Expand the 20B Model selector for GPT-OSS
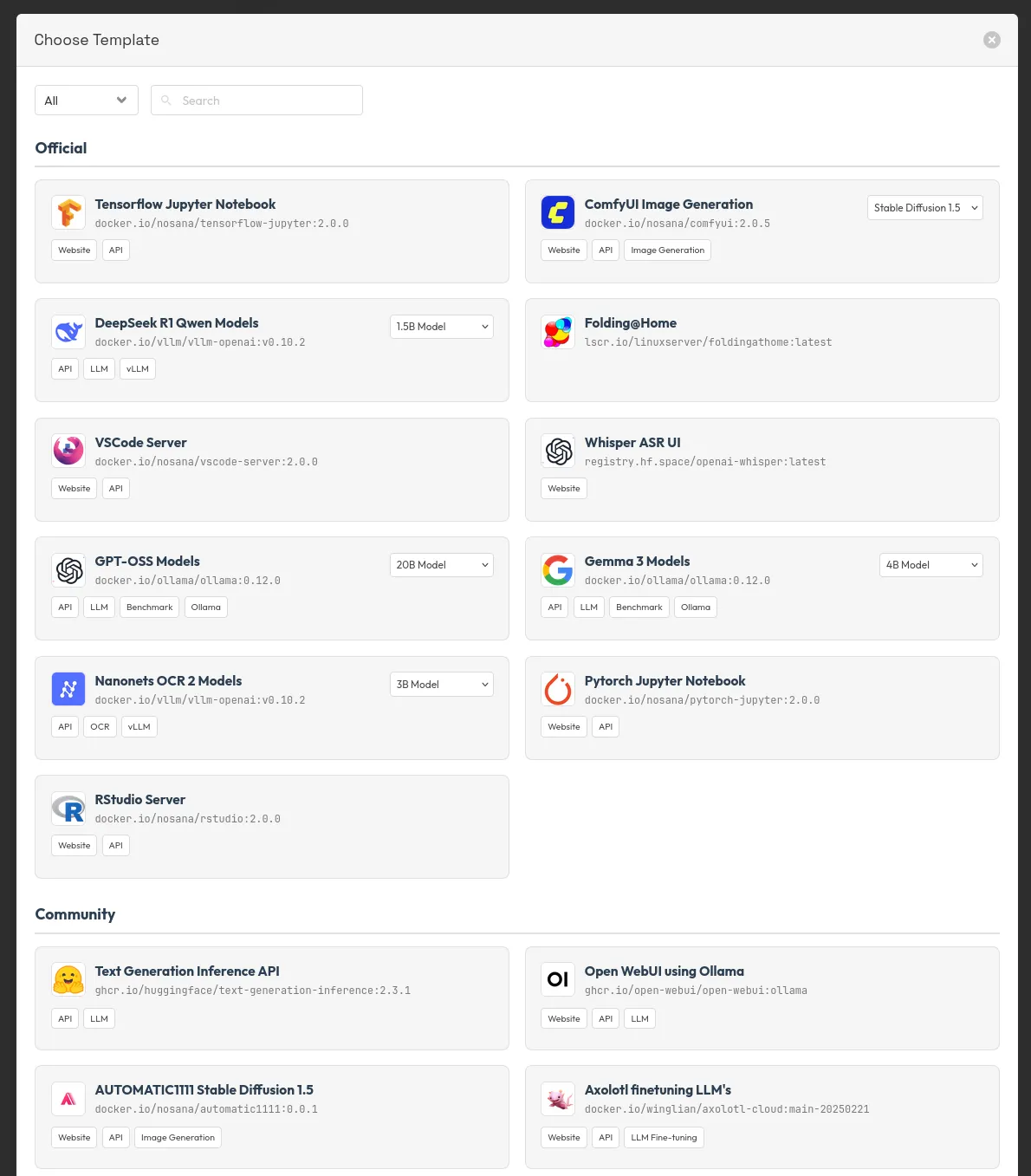This screenshot has height=1176, width=1031. tap(441, 565)
